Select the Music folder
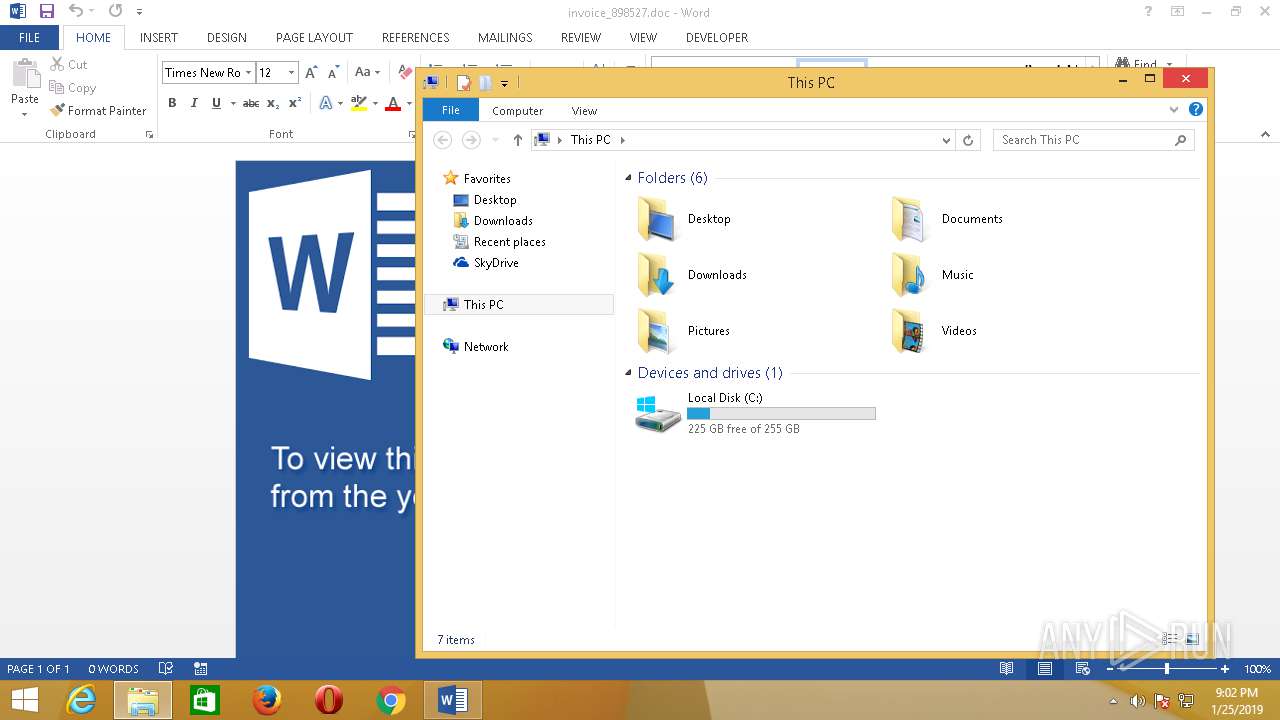 [932, 275]
